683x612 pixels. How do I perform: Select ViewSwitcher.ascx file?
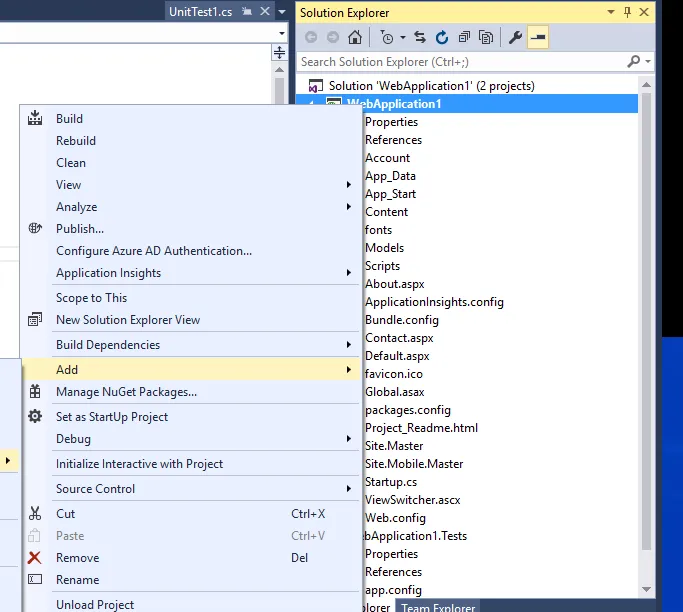[413, 500]
